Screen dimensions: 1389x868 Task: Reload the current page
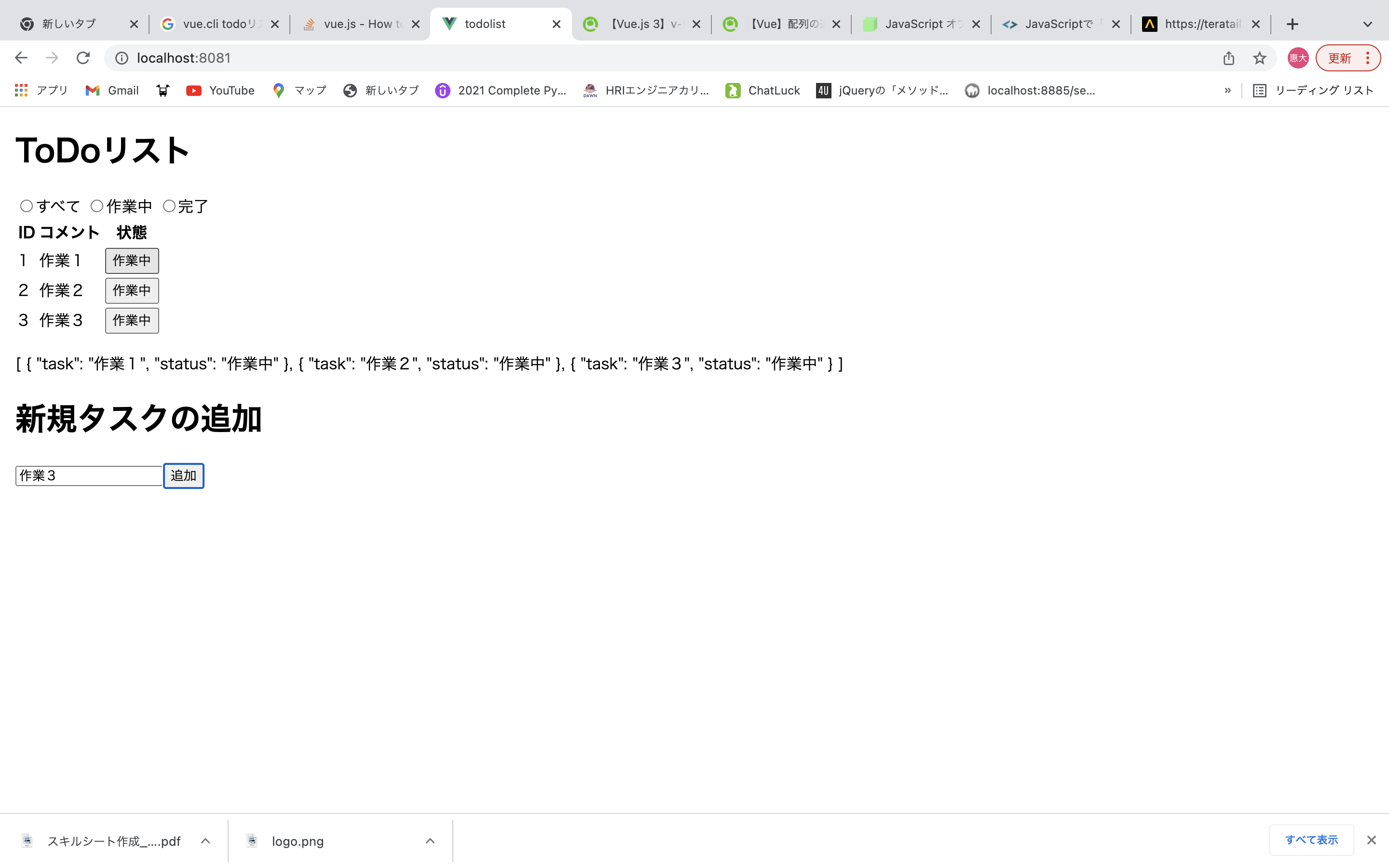pos(83,58)
